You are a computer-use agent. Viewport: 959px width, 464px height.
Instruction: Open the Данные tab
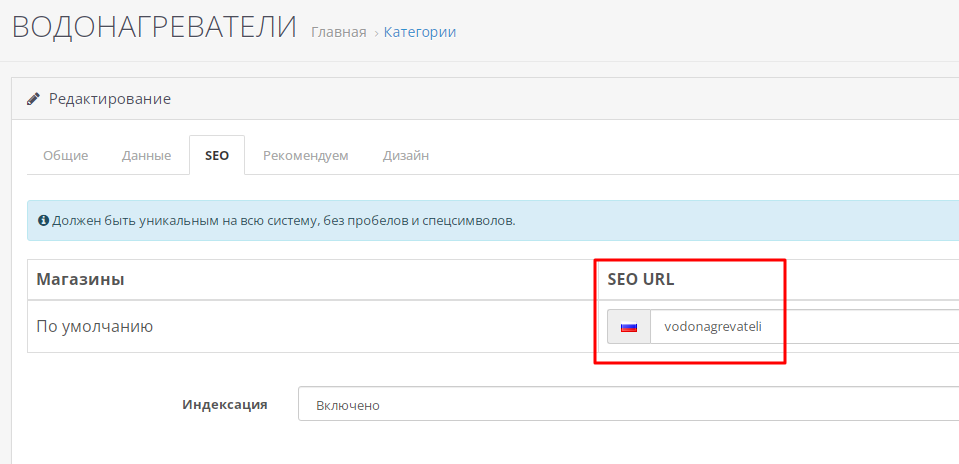click(146, 155)
